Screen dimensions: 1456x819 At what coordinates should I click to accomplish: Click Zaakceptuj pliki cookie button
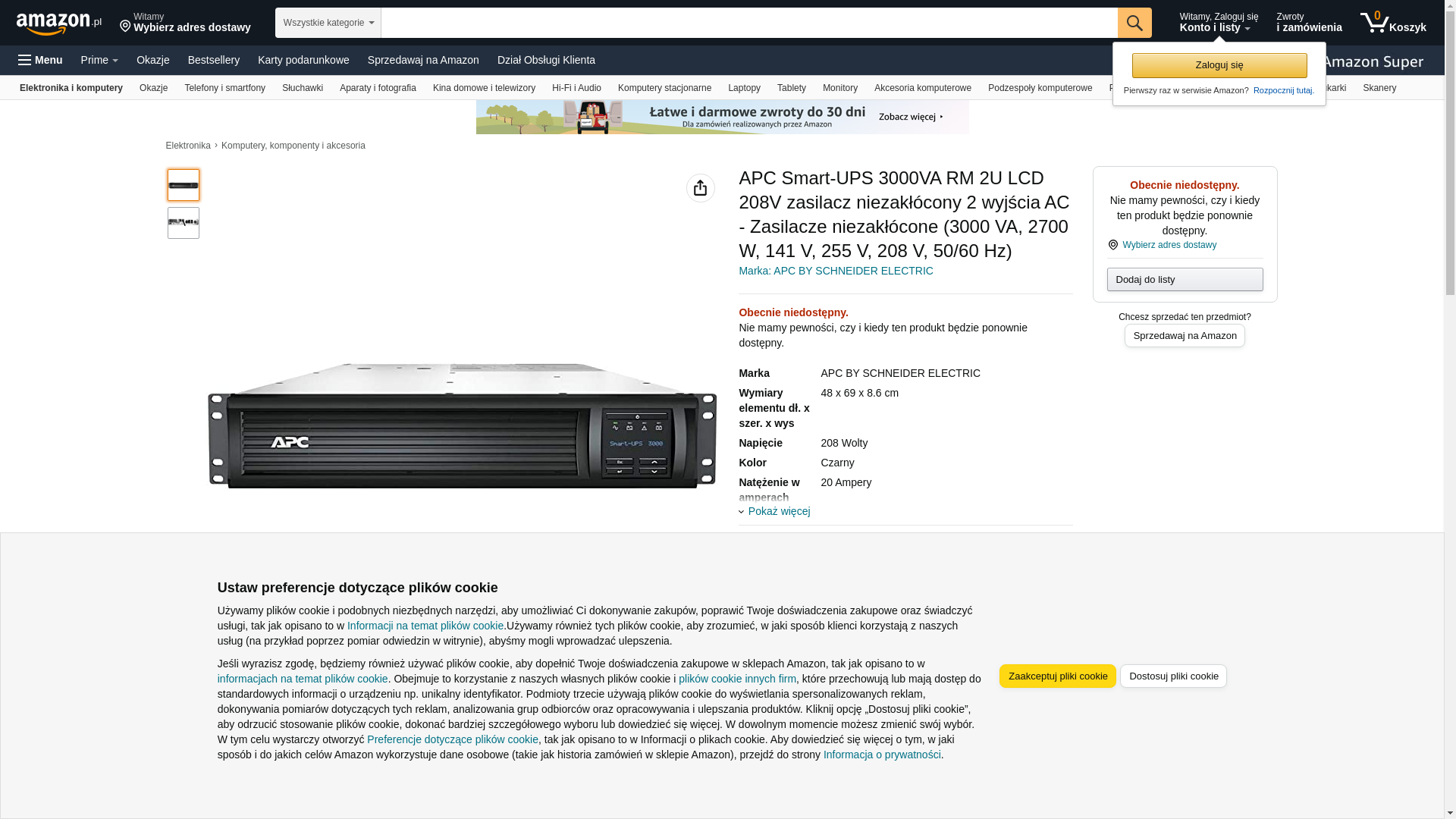coord(1057,676)
